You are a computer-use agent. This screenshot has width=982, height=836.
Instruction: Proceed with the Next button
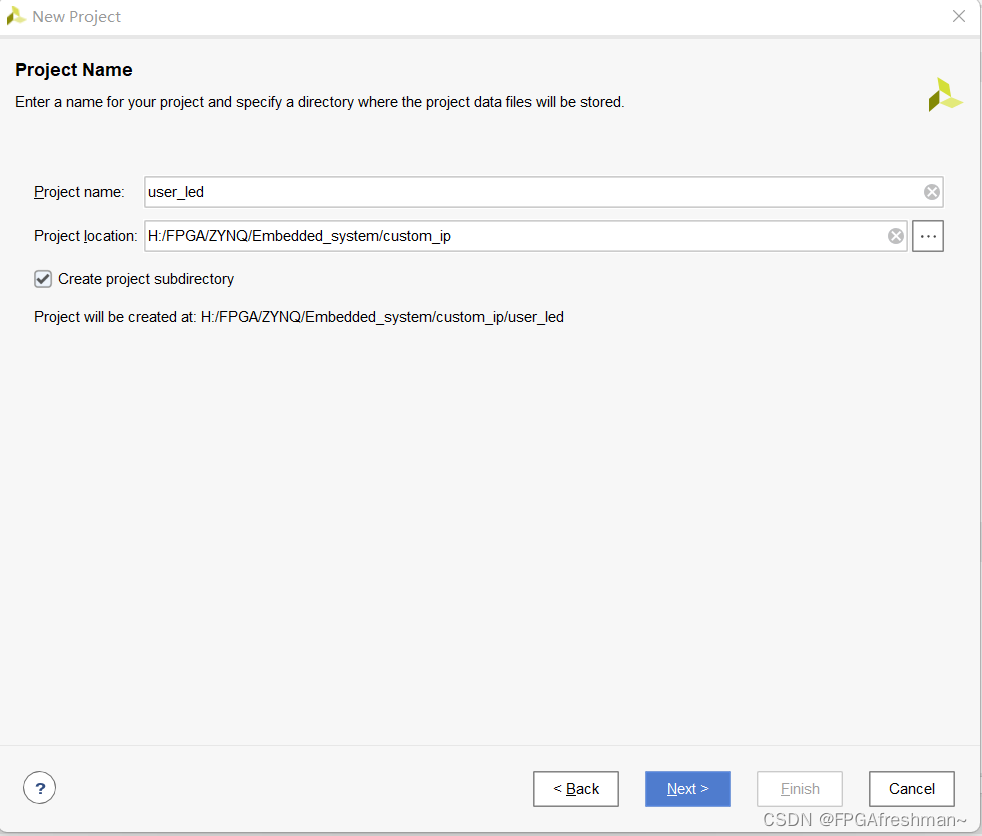coord(687,789)
